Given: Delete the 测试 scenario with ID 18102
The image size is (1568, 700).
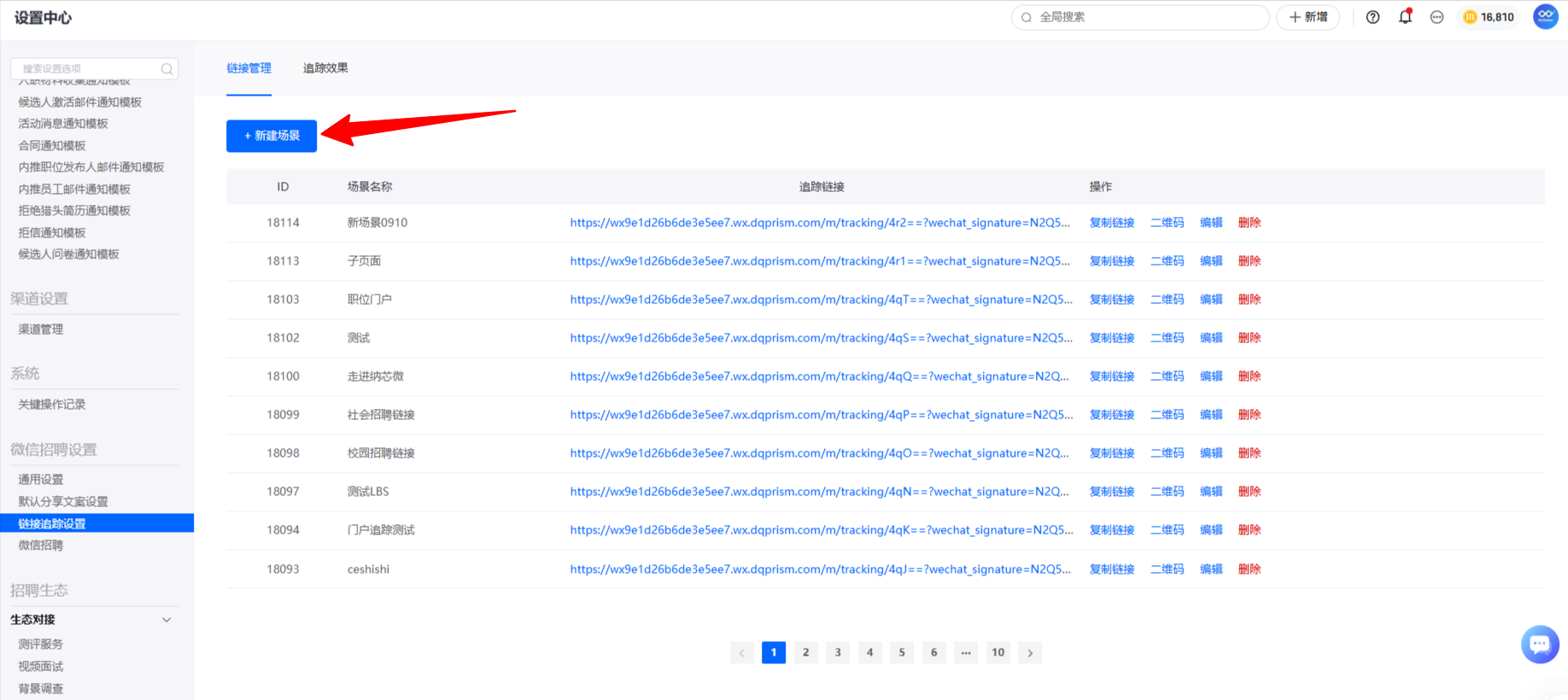Looking at the screenshot, I should tap(1249, 338).
